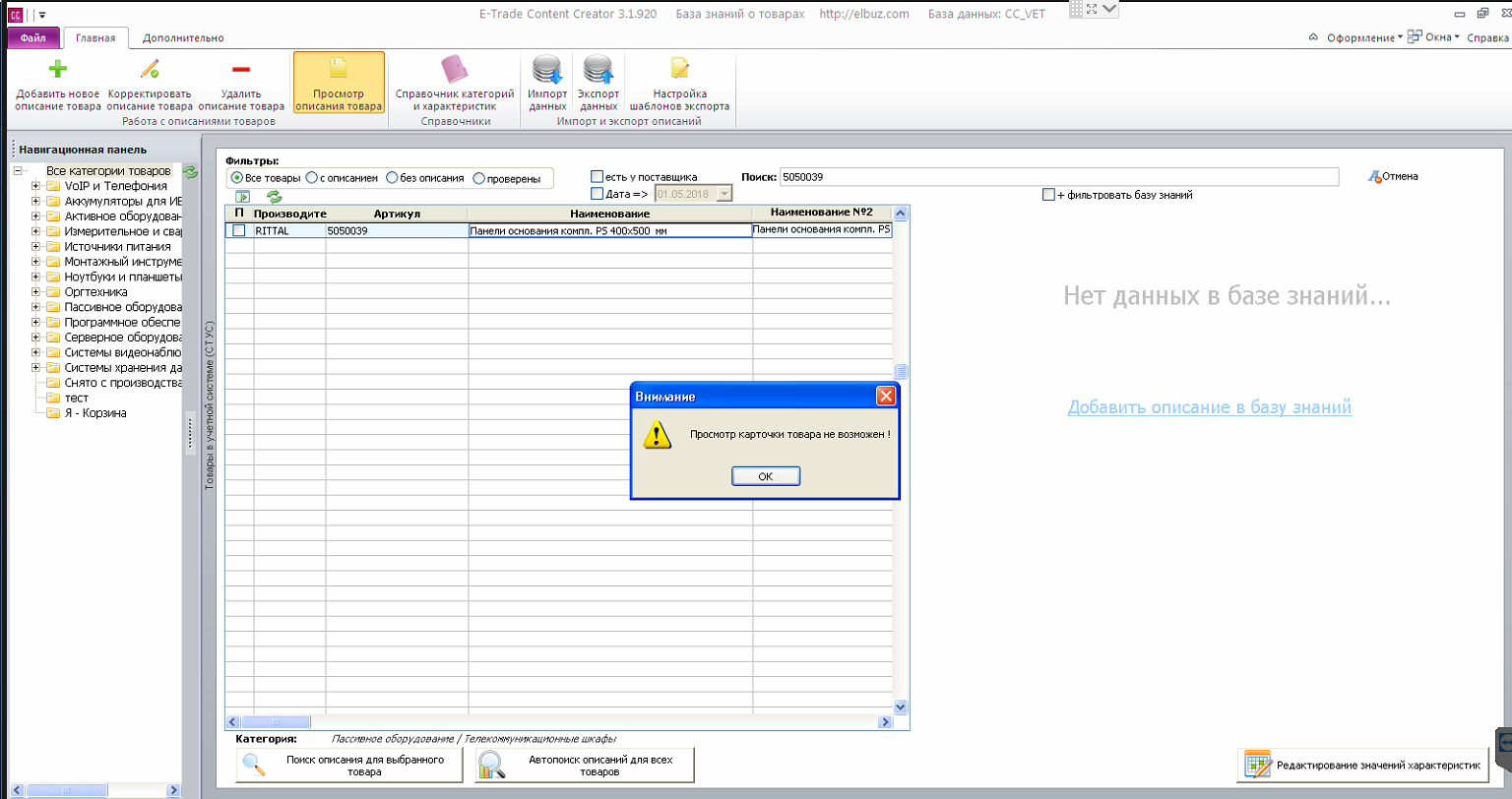Click the Поиск search input field

1058,177
